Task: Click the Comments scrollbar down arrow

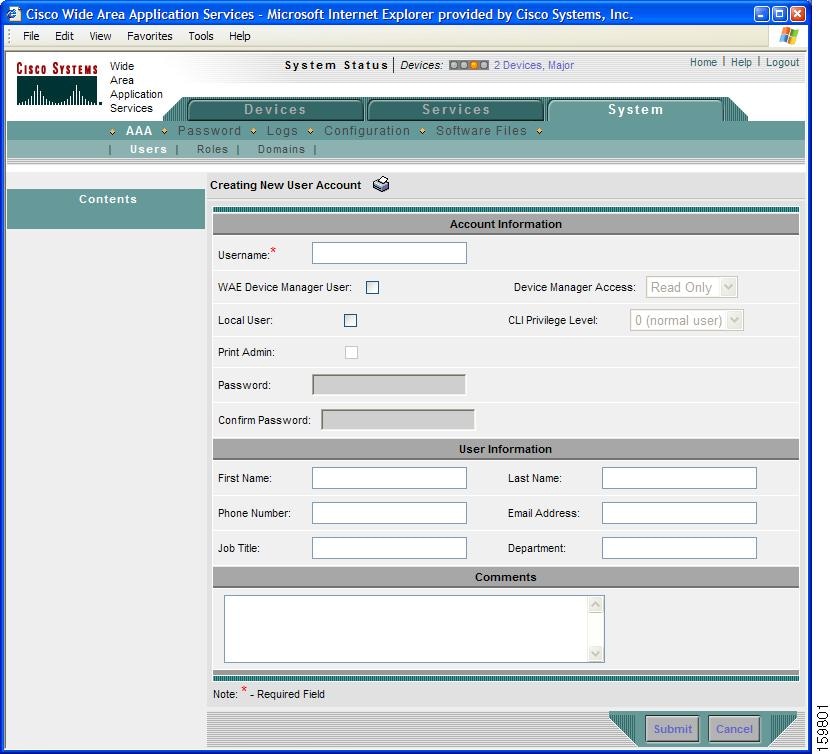Action: tap(596, 653)
